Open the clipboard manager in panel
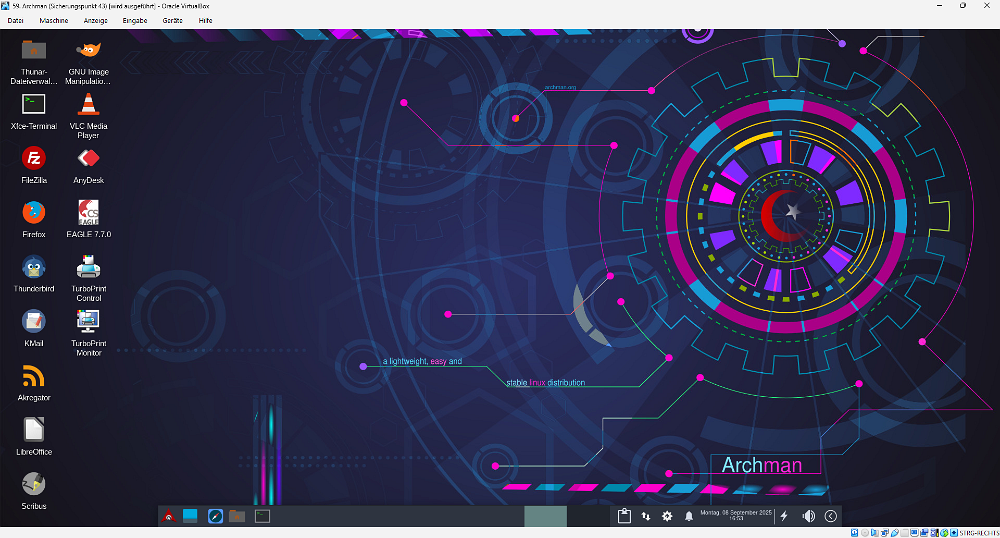1000x538 pixels. click(624, 516)
